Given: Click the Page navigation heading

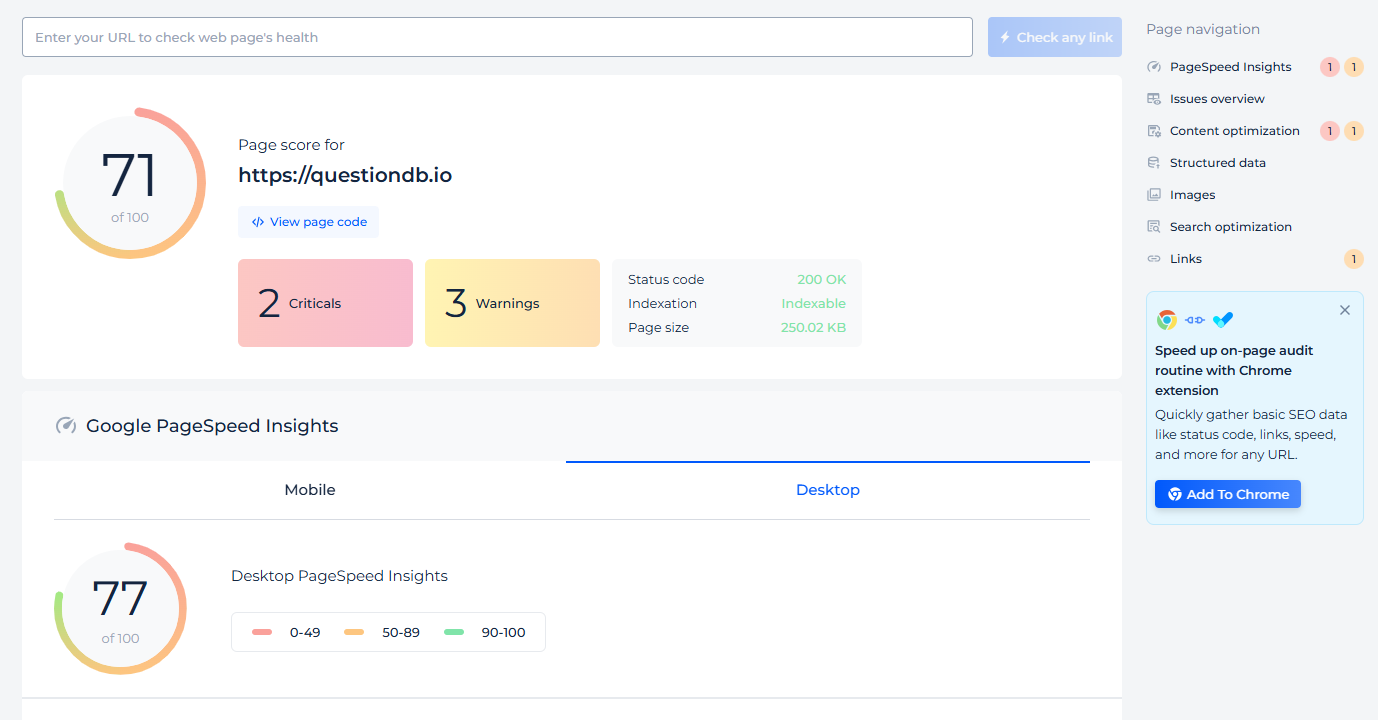Looking at the screenshot, I should pyautogui.click(x=1203, y=29).
